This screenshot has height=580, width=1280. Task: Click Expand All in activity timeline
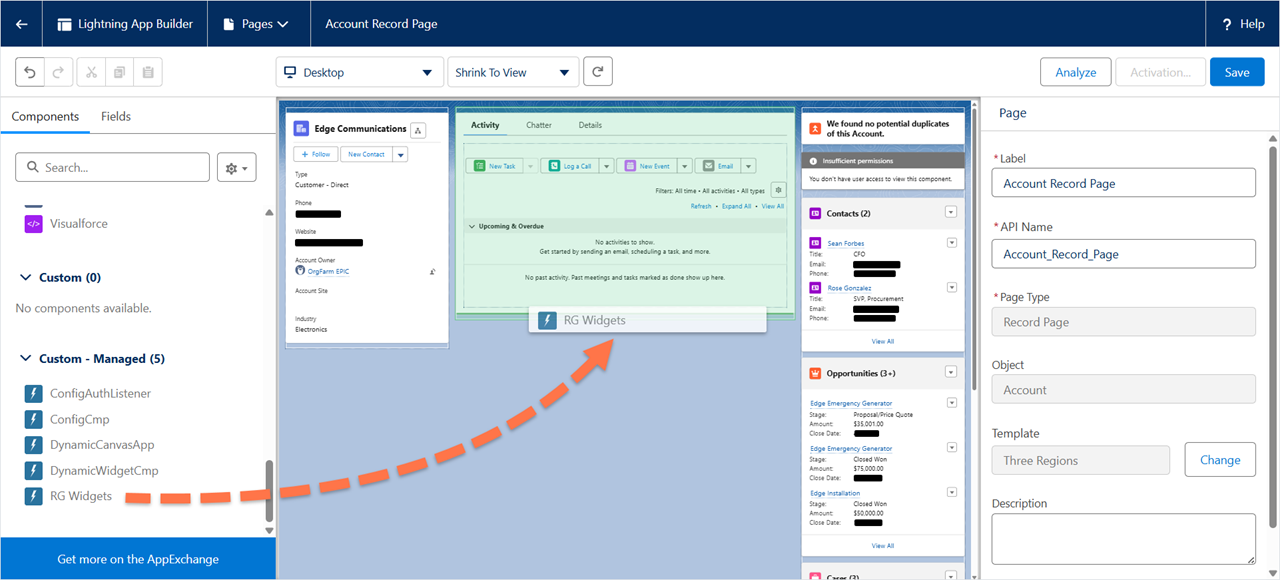pos(736,206)
